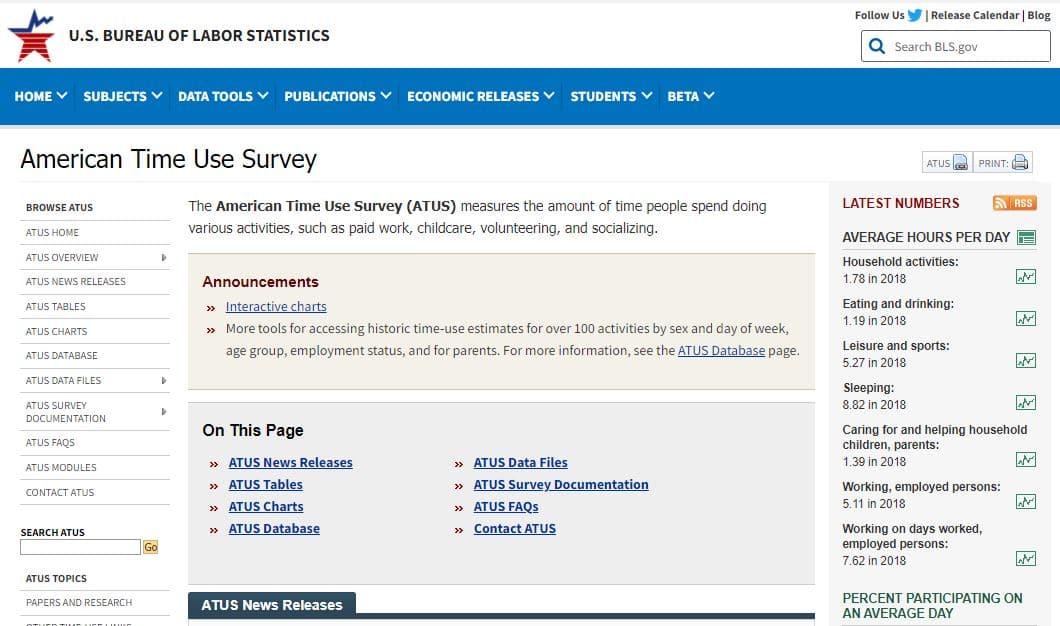Expand ATUS Overview sidebar arrow
Image resolution: width=1060 pixels, height=626 pixels.
164,258
